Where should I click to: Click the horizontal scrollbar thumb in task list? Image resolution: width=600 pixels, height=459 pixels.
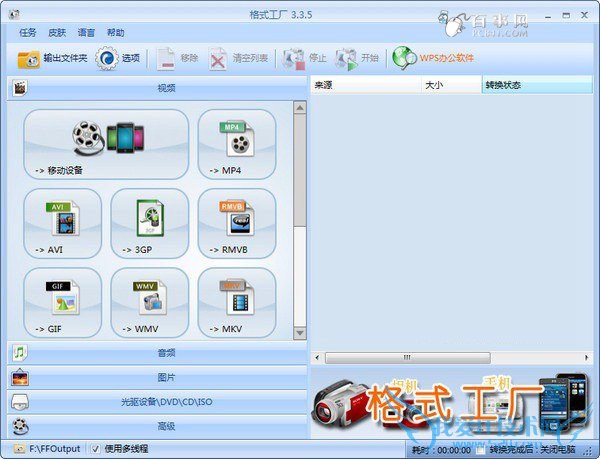coord(408,358)
